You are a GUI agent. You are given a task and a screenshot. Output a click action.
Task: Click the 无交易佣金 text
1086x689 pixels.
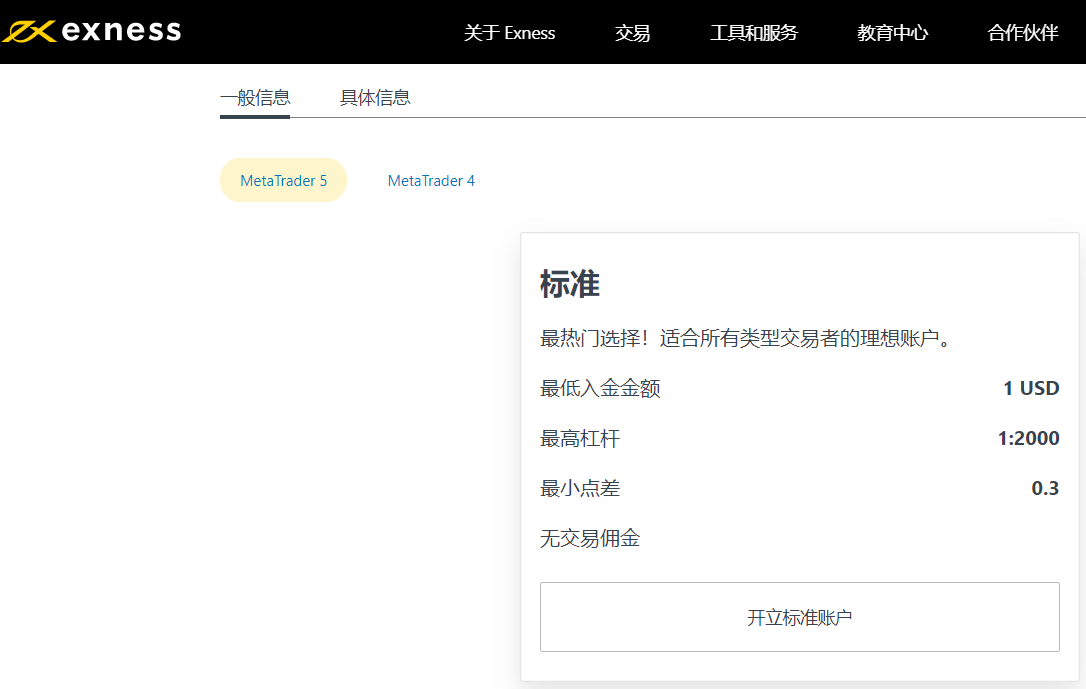589,538
